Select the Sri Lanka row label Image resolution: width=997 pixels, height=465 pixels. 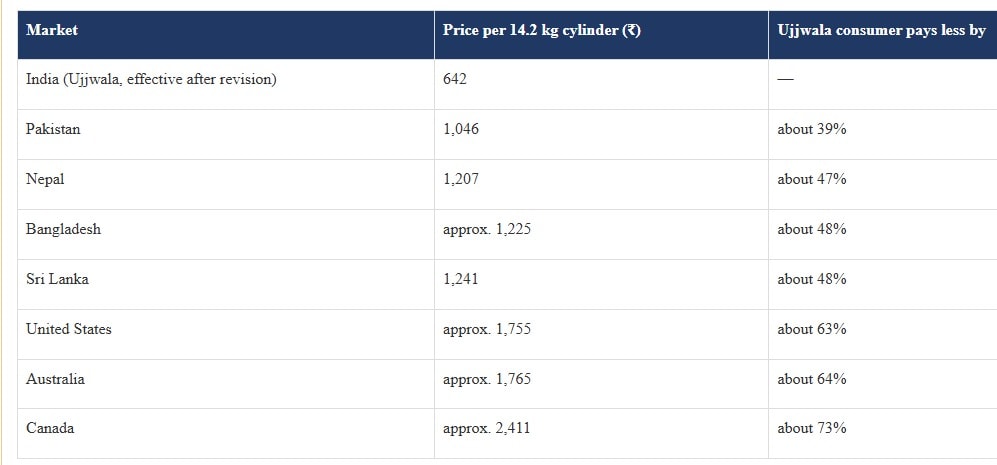[x=57, y=279]
